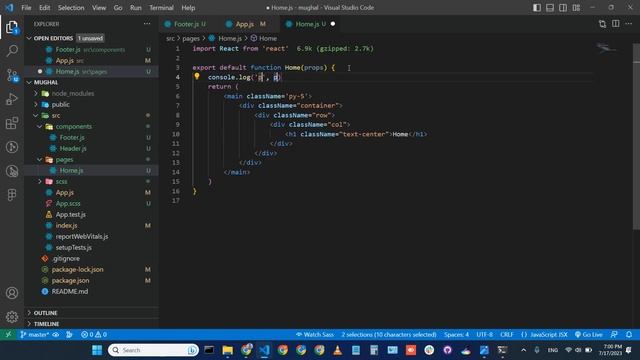The image size is (640, 360).
Task: Click the taskbar Search box
Action: point(153,350)
